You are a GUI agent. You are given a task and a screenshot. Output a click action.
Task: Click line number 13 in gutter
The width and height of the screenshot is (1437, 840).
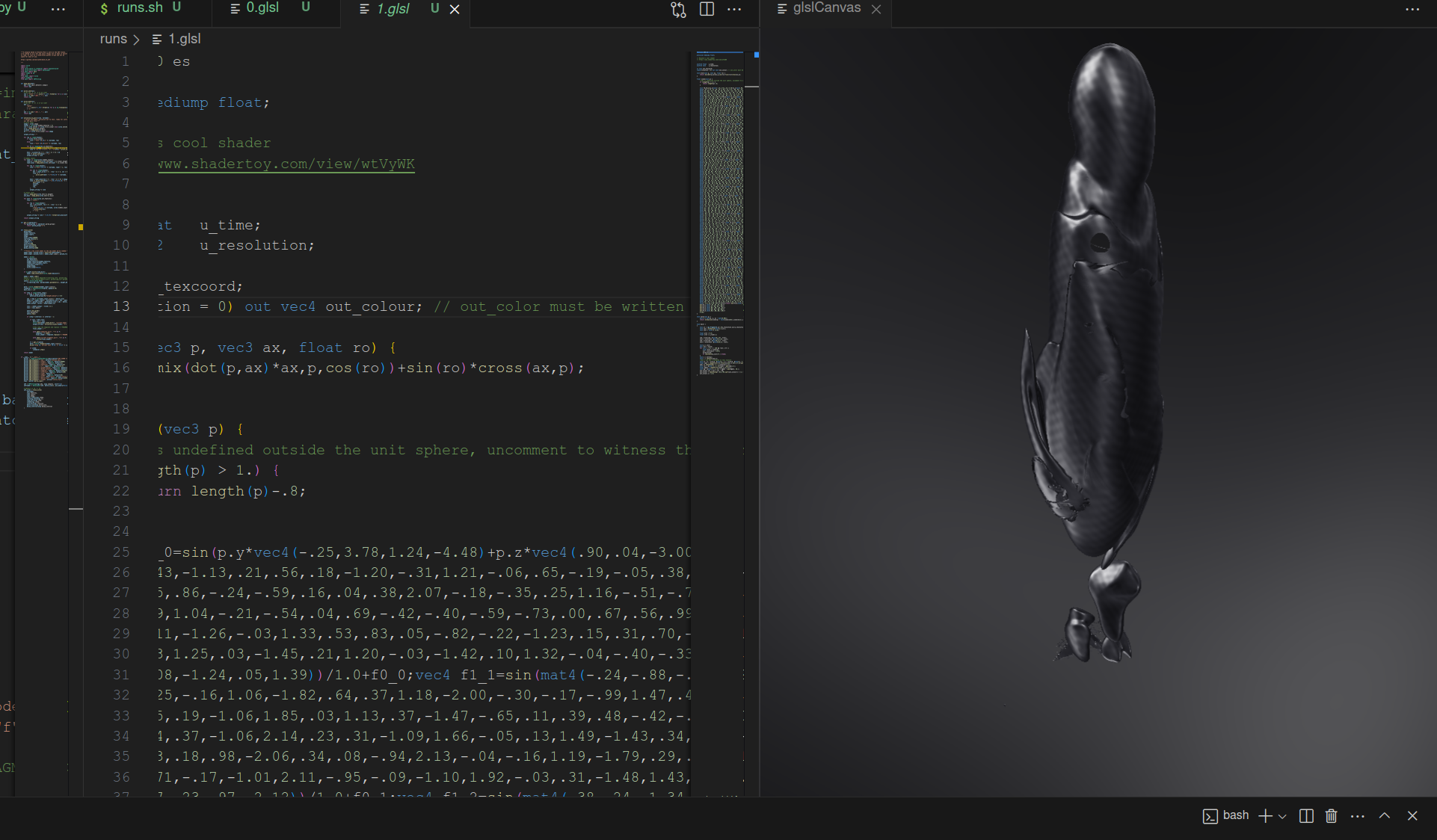point(121,306)
